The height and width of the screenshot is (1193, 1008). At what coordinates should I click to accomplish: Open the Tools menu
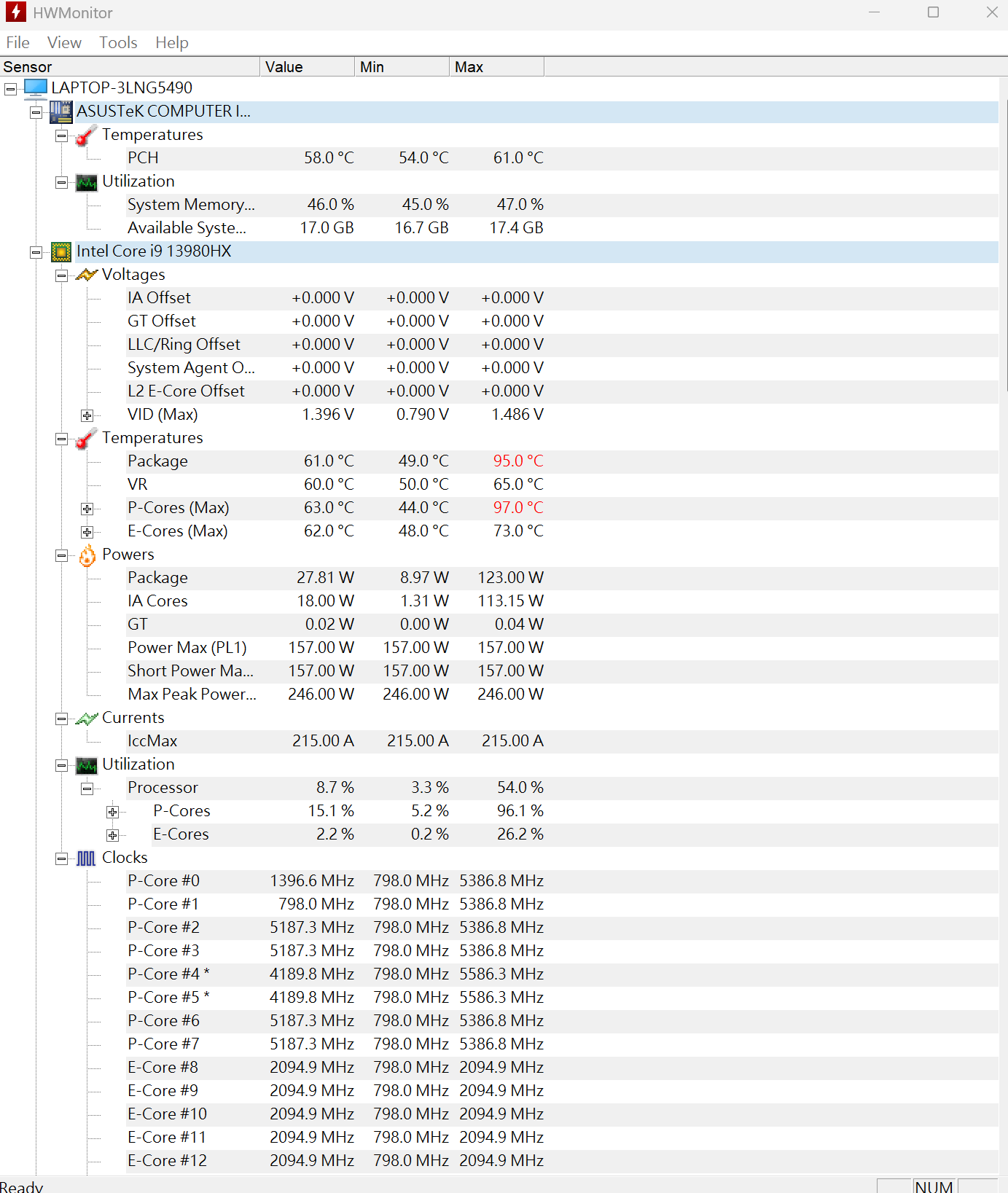pos(118,43)
